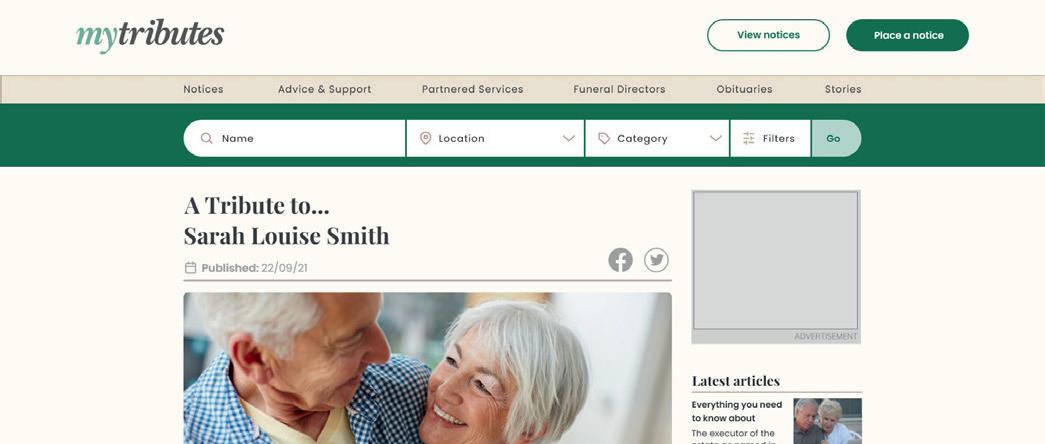Click the category tag icon

(604, 138)
